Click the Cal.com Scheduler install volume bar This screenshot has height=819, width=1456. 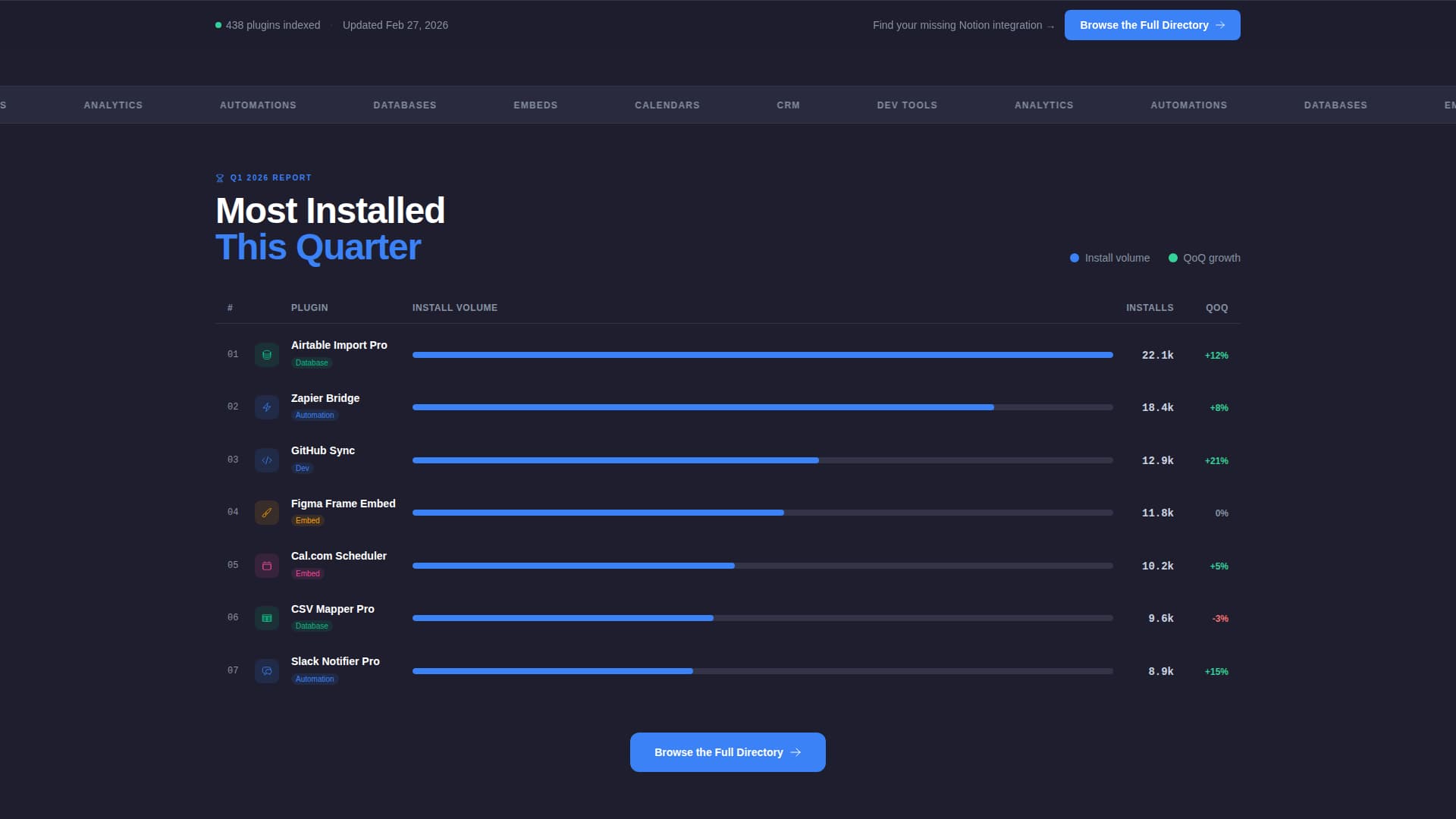pos(763,566)
